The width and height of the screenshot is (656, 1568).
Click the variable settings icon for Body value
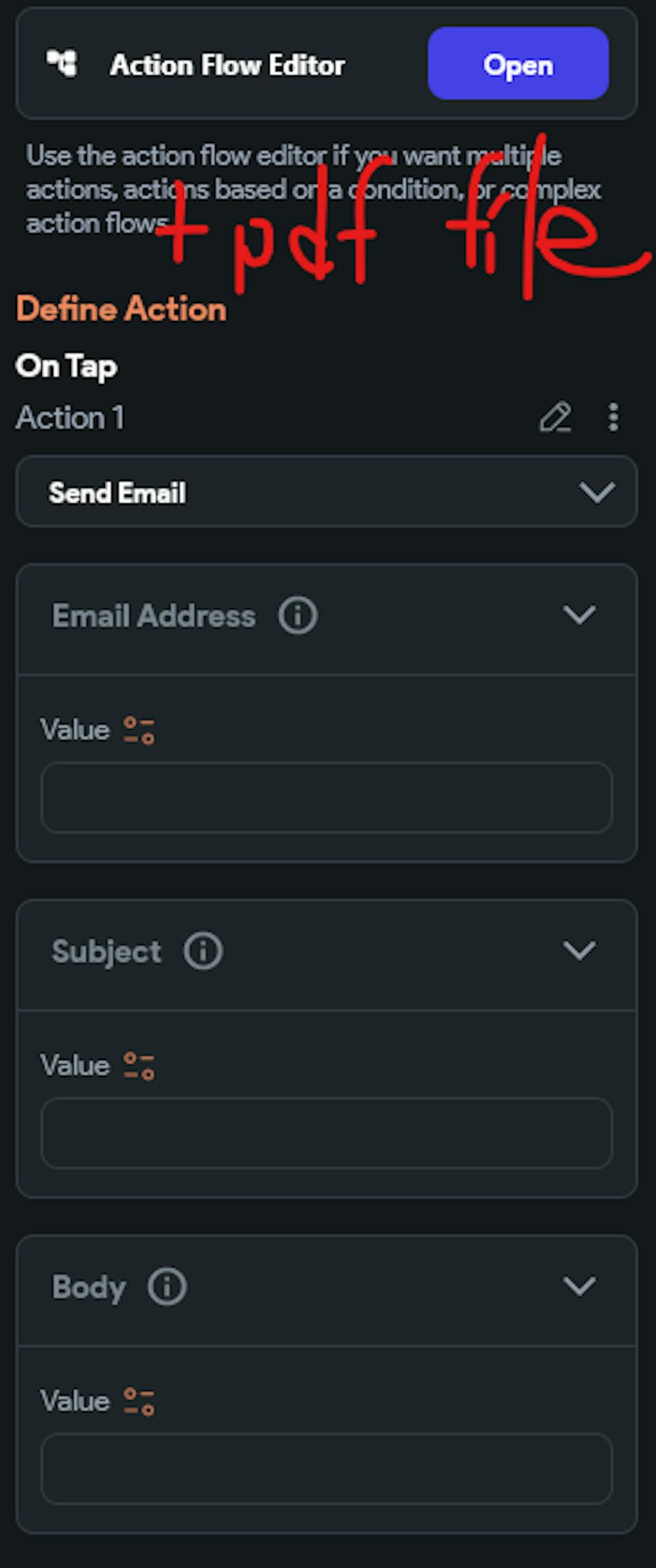coord(139,1401)
